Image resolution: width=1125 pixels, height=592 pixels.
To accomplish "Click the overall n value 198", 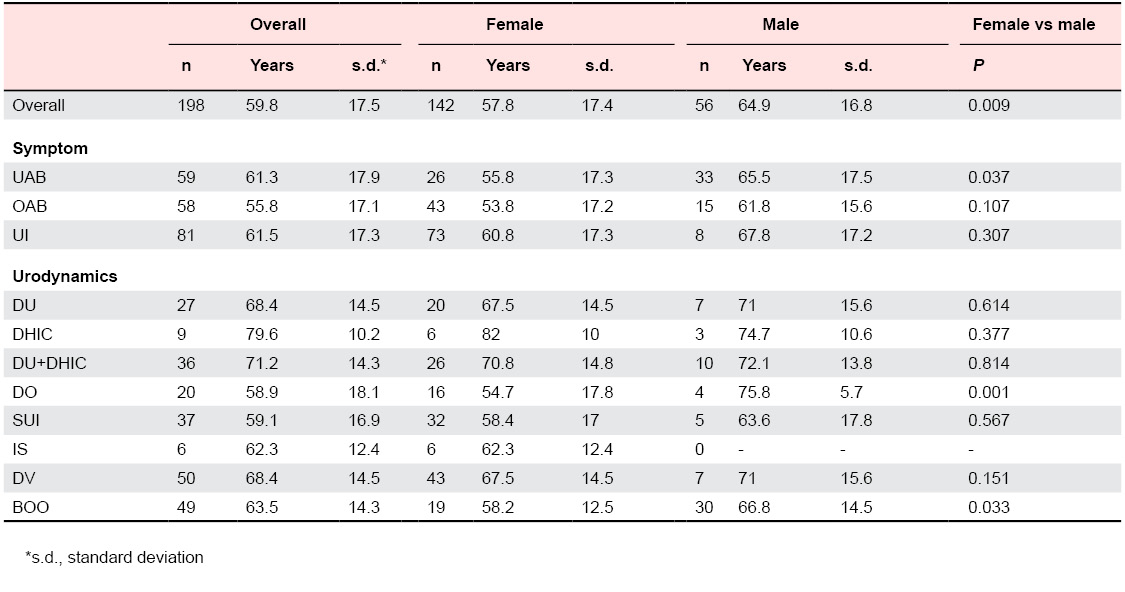I will 191,105.
